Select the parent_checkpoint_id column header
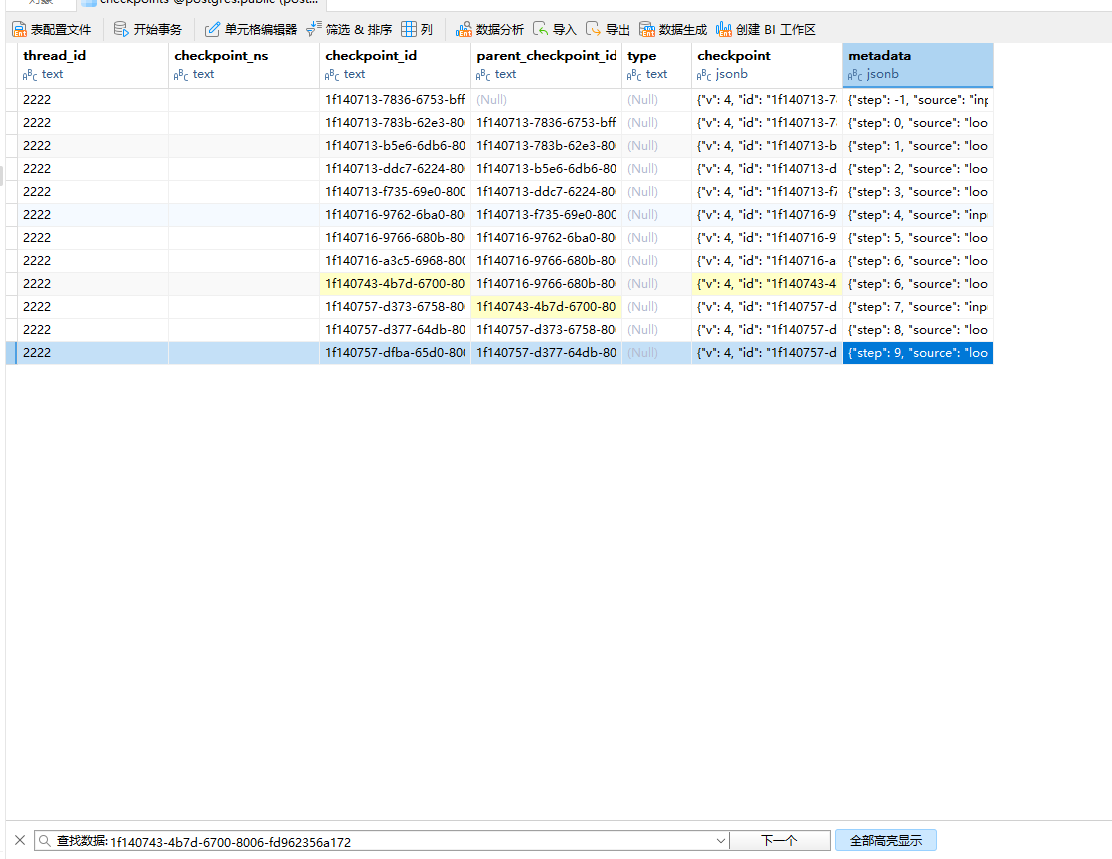This screenshot has width=1112, height=859. pyautogui.click(x=546, y=65)
